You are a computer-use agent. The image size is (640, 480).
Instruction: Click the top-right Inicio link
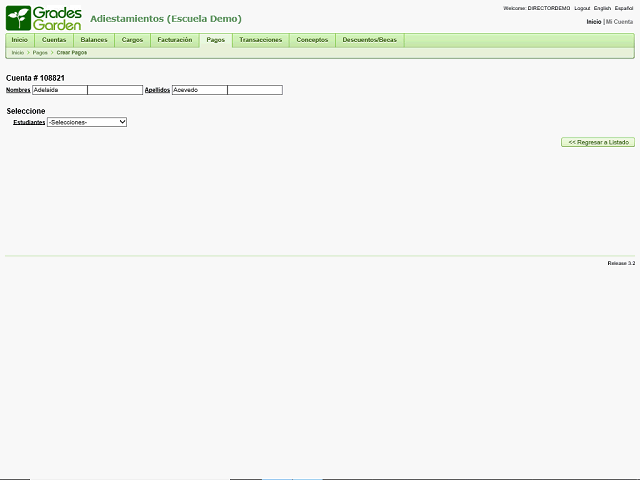click(x=594, y=22)
